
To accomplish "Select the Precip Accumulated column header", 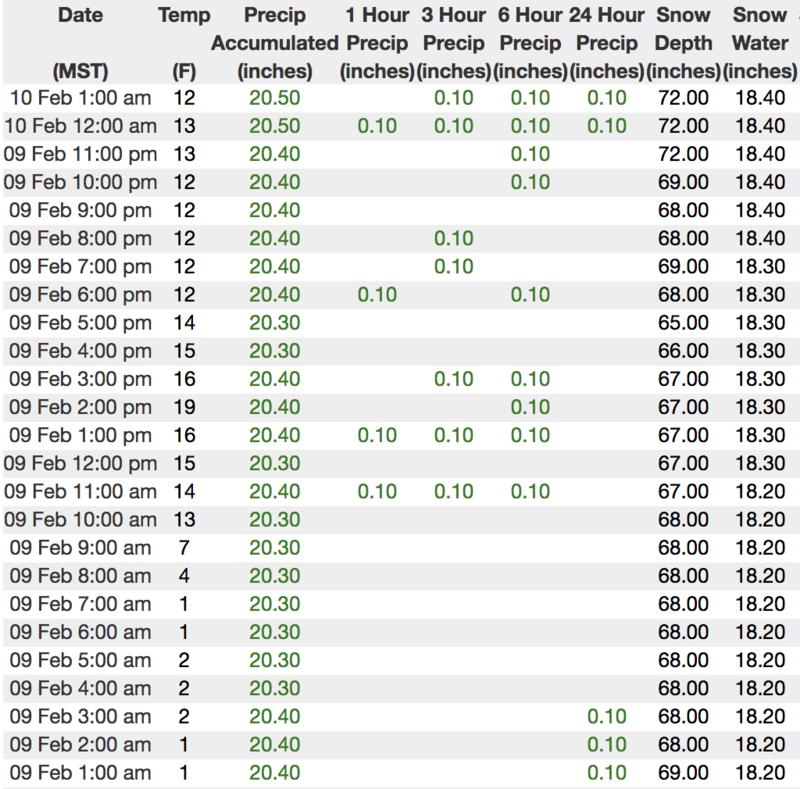I will (x=275, y=45).
